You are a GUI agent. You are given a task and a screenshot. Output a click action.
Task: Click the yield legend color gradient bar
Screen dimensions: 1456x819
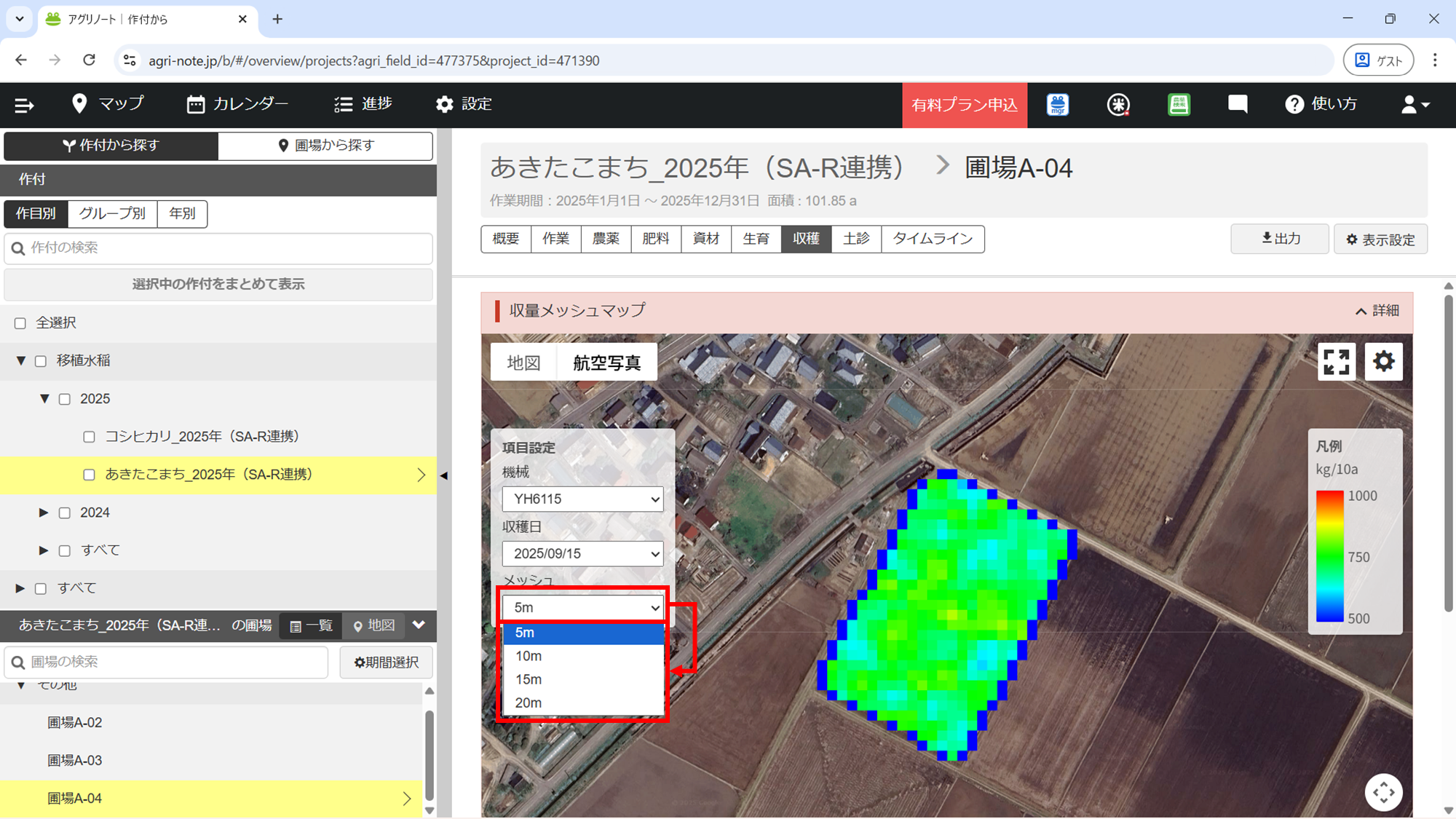(1329, 556)
